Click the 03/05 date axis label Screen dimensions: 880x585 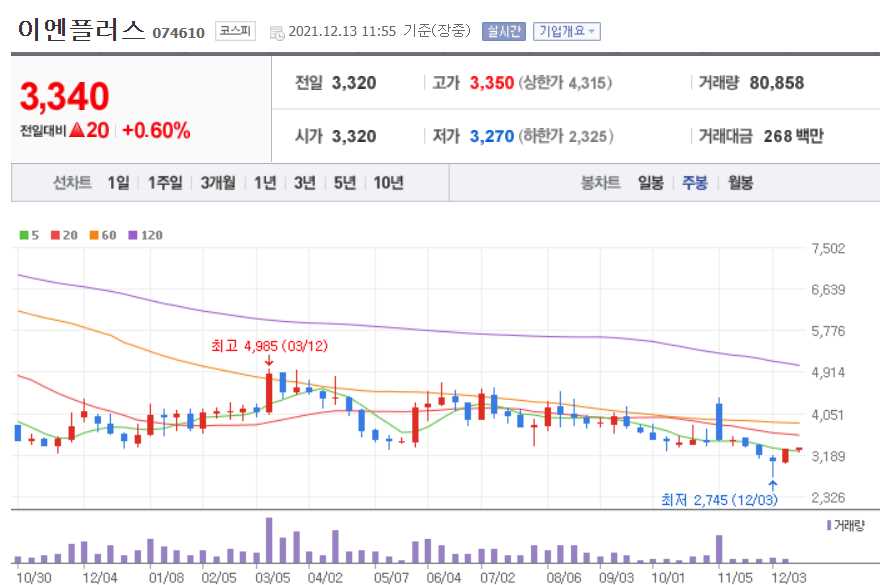(273, 577)
